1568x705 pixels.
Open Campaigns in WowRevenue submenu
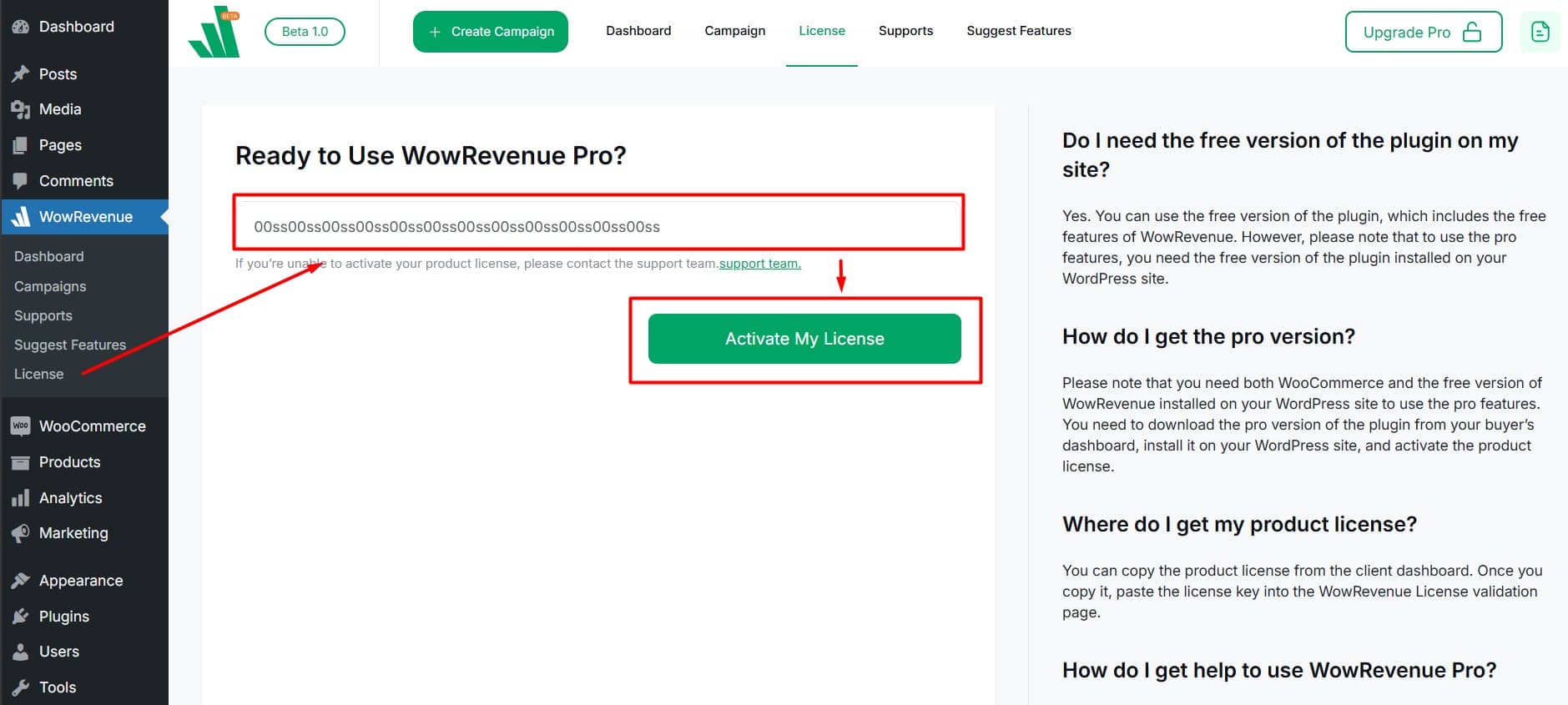(50, 286)
